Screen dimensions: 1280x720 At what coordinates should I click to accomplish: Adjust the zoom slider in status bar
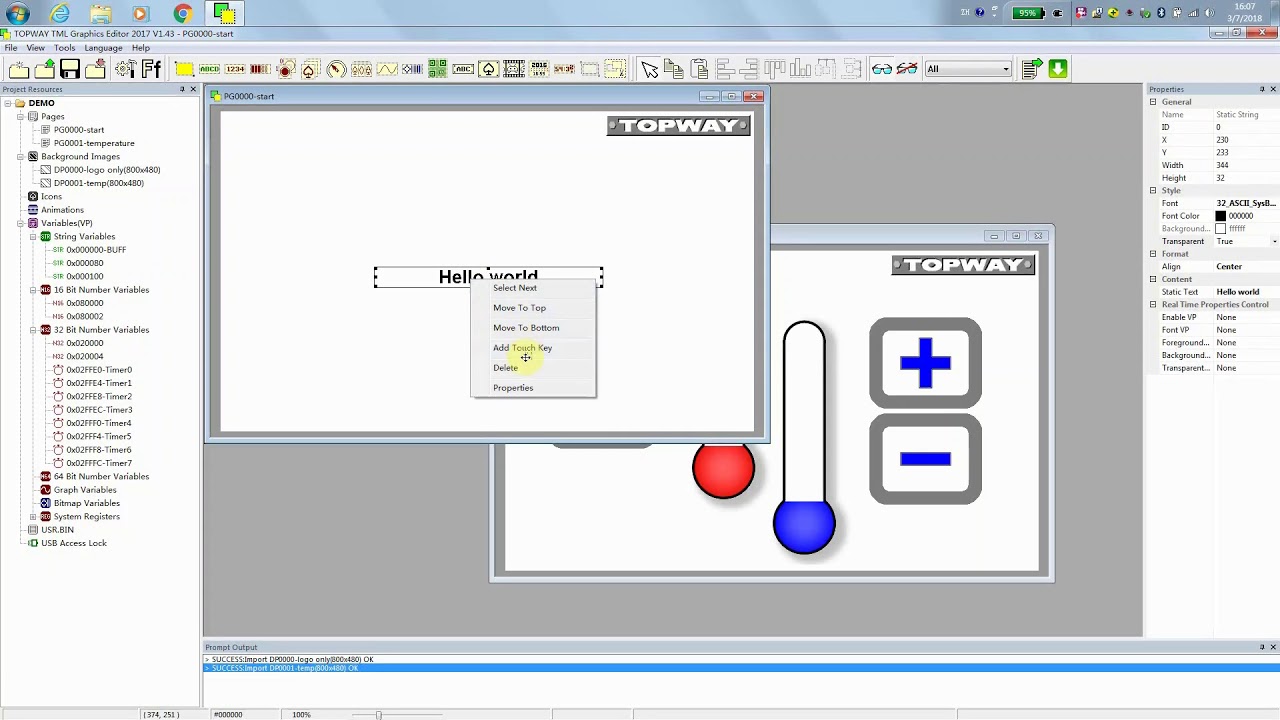[378, 715]
